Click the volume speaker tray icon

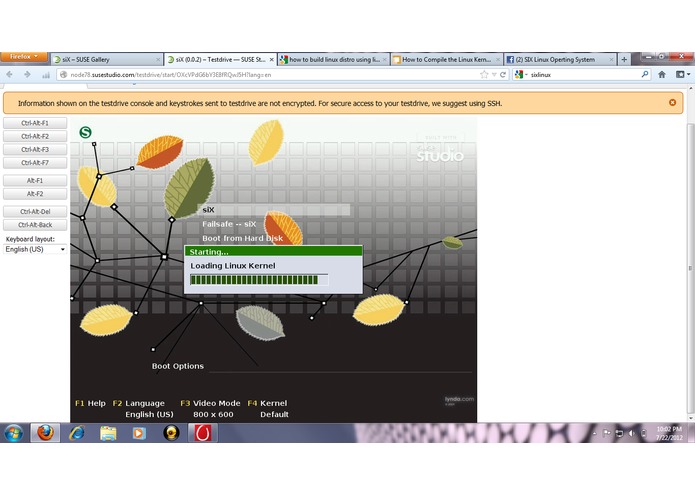(632, 433)
